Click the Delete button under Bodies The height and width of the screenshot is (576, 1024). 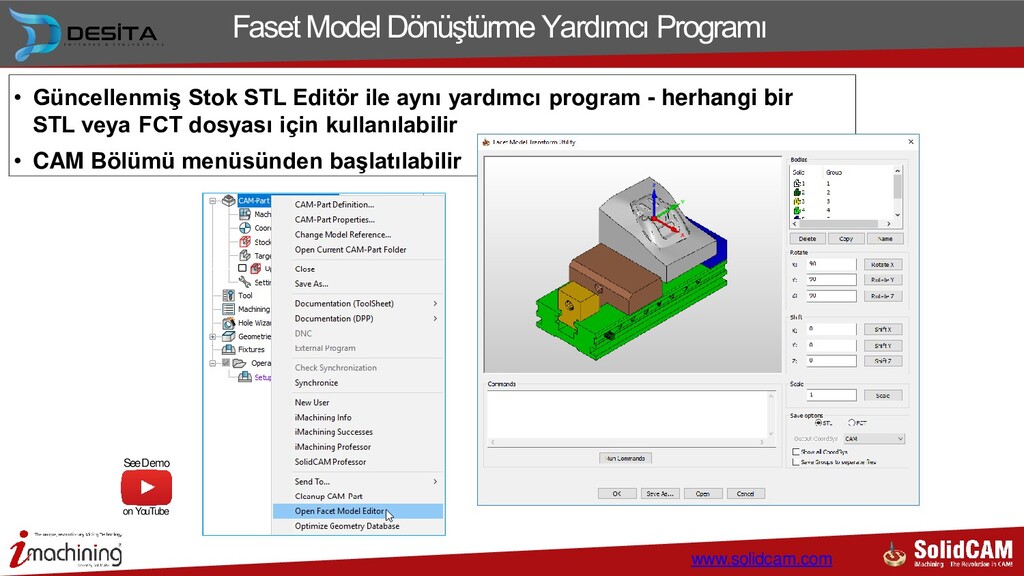(807, 238)
